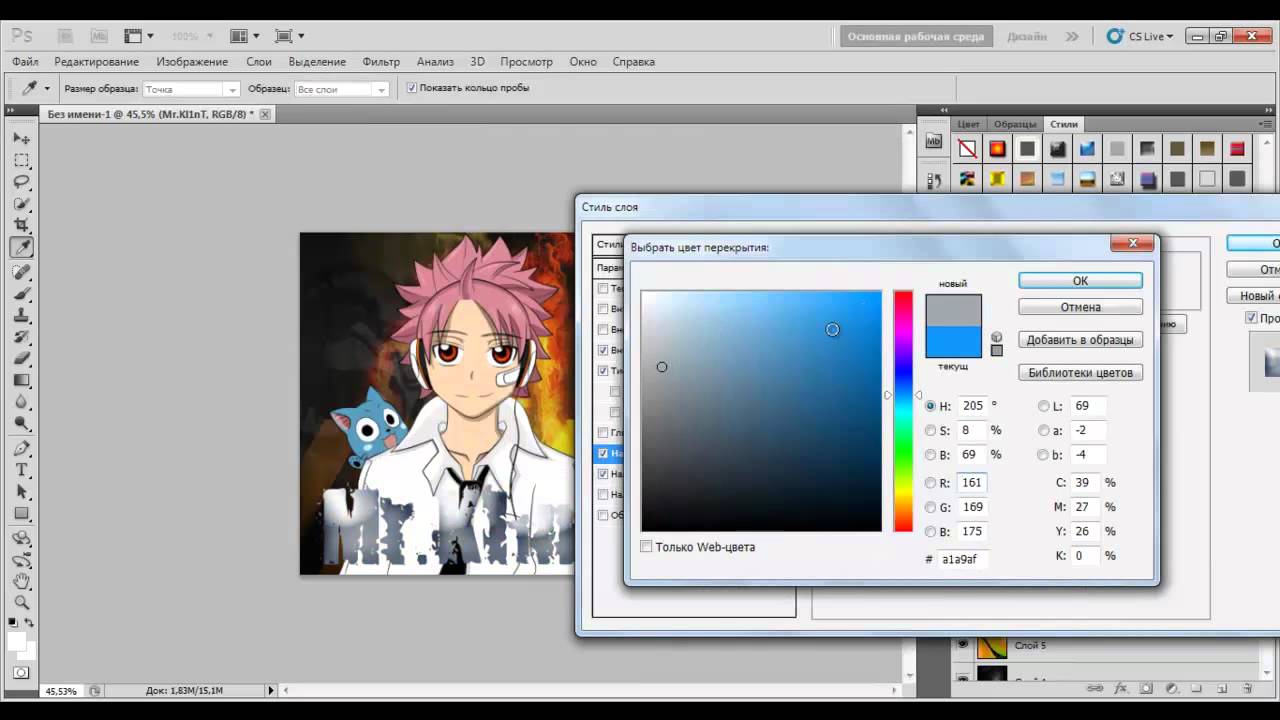
Task: Select the Pen tool
Action: pos(21,449)
